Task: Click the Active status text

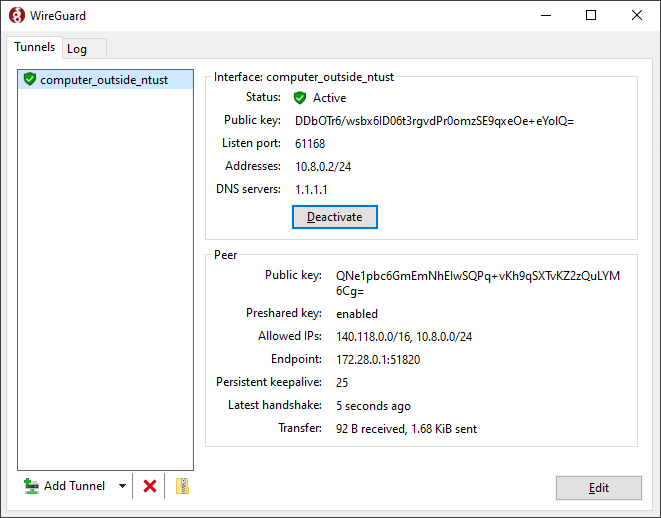Action: pos(329,98)
